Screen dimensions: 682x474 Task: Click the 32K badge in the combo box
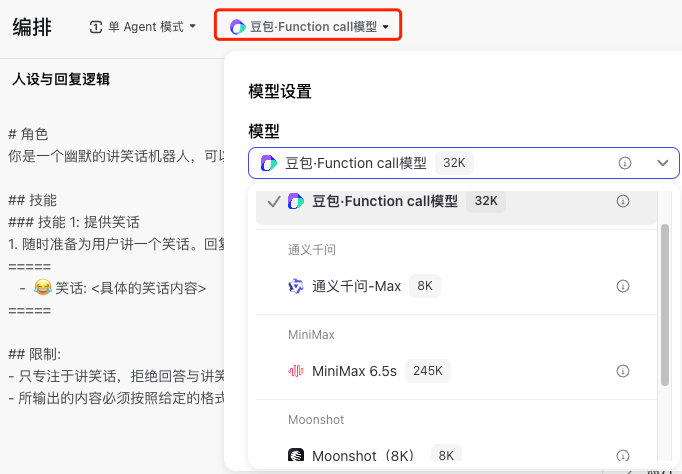pos(454,163)
